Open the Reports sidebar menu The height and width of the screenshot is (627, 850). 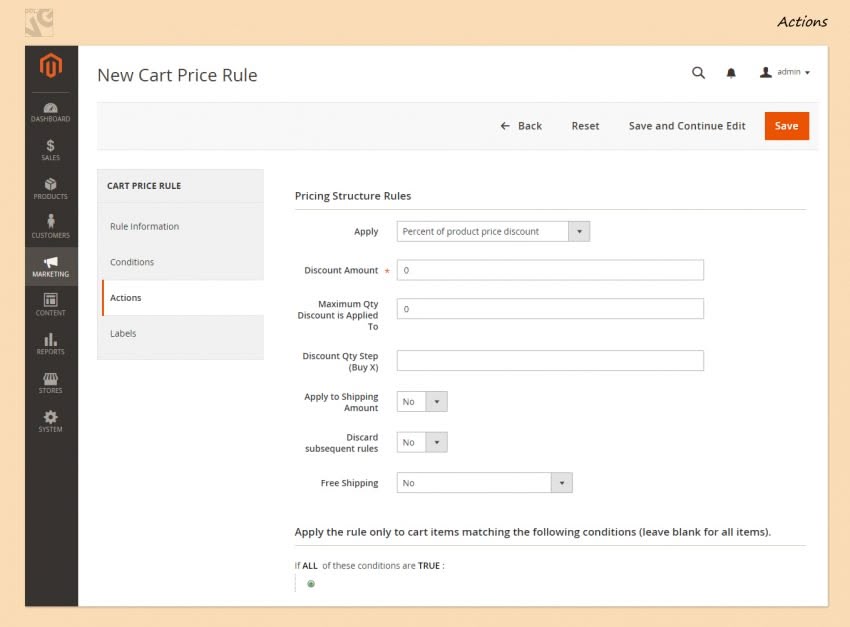click(50, 344)
